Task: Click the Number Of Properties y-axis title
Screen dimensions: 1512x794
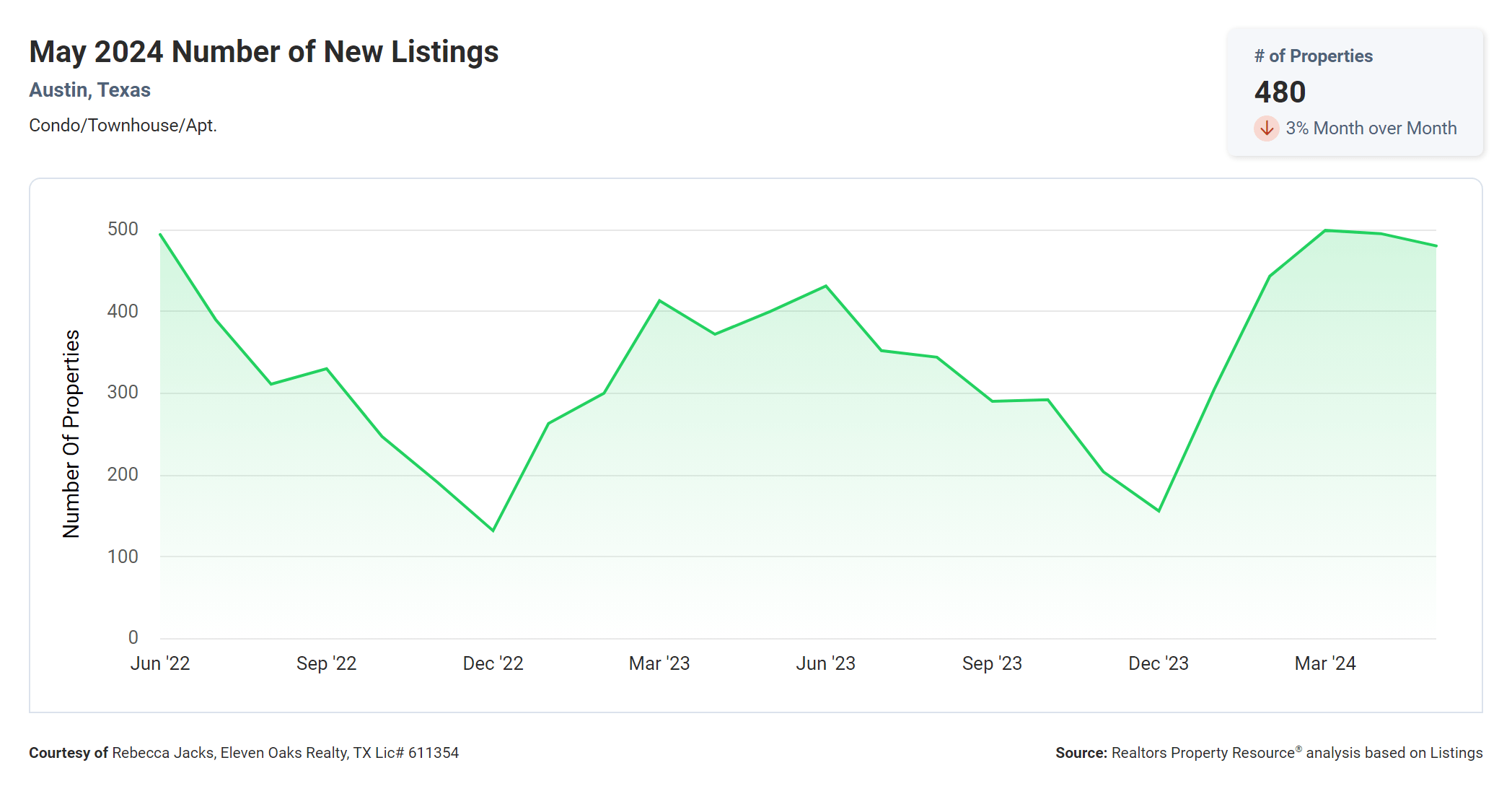Action: [x=71, y=433]
